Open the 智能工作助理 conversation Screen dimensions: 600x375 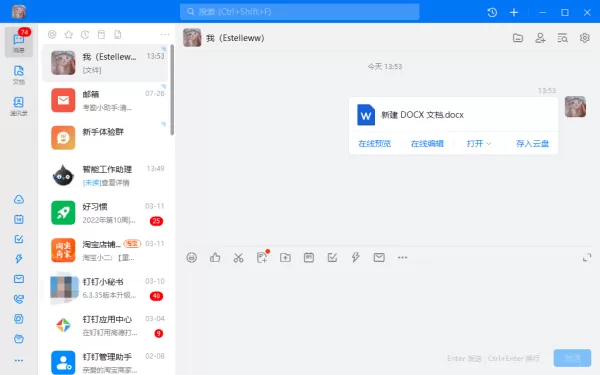tap(105, 176)
